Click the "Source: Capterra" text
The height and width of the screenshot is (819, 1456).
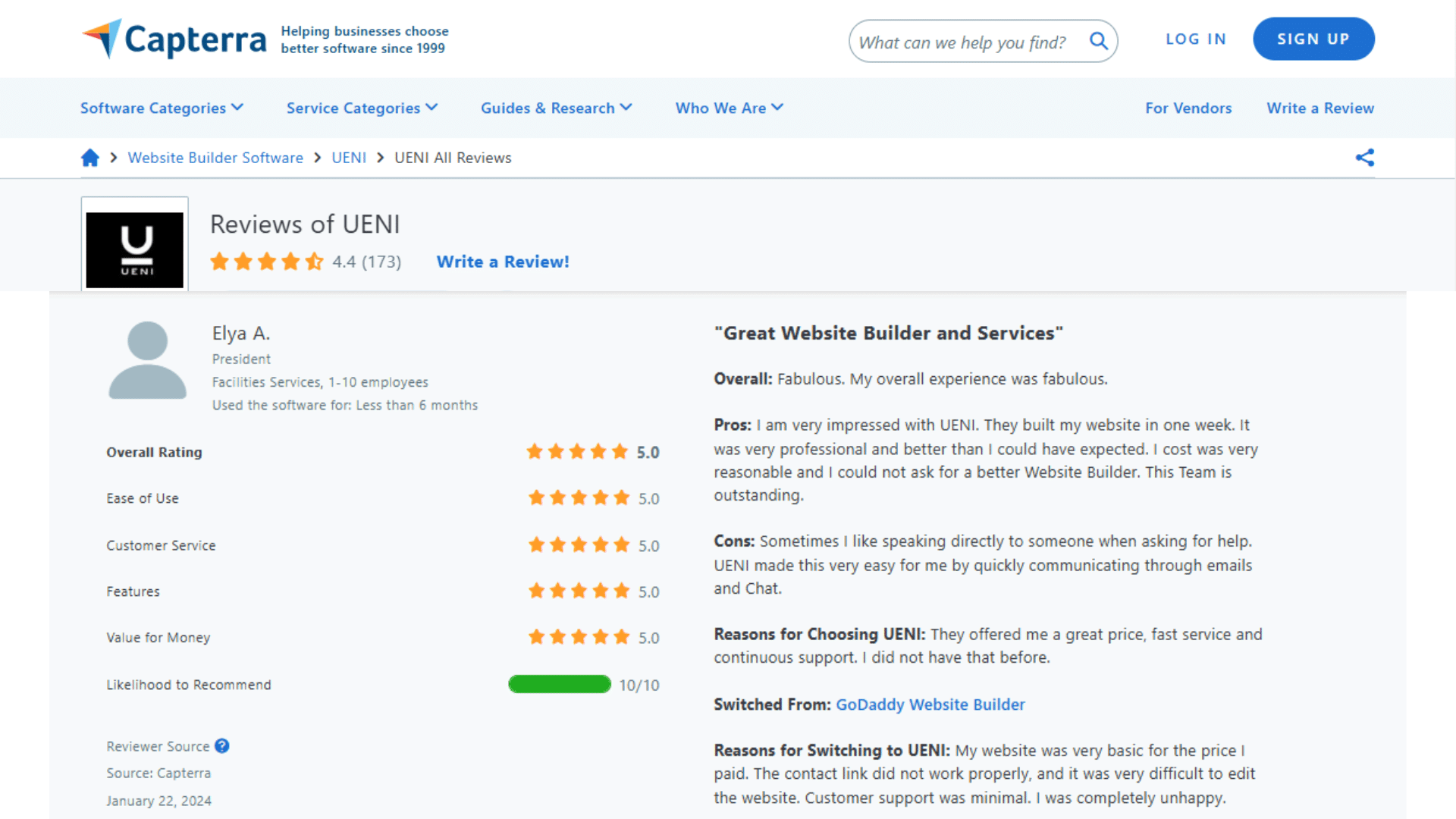(x=158, y=773)
